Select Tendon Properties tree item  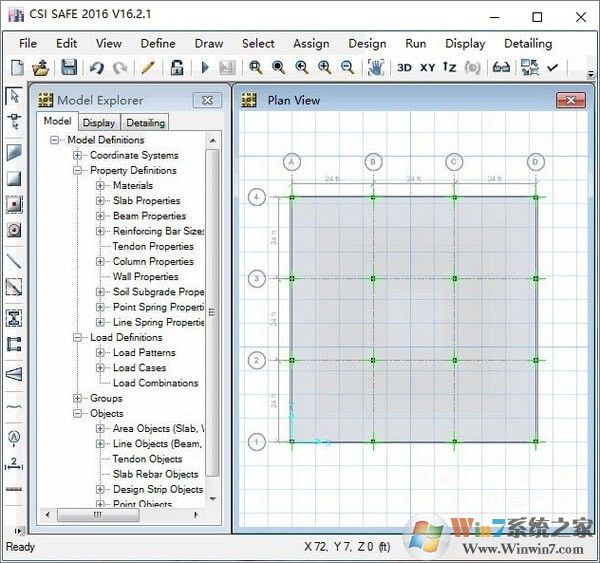153,246
